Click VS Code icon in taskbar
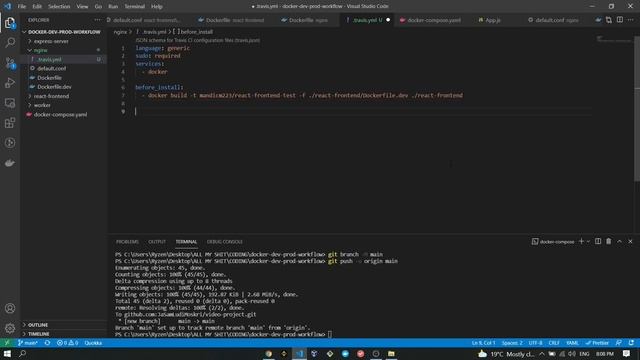 tap(299, 353)
